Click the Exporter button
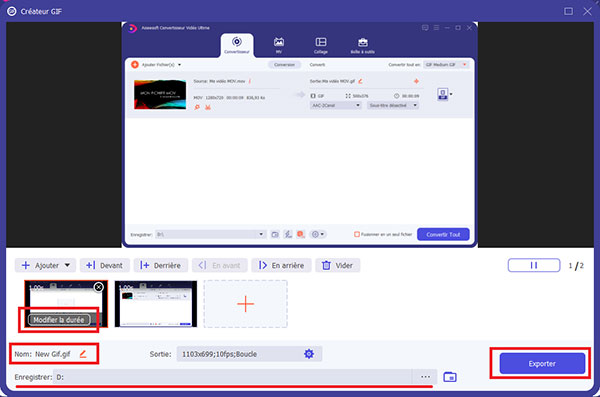Screen dimensions: 600x397 coord(542,363)
